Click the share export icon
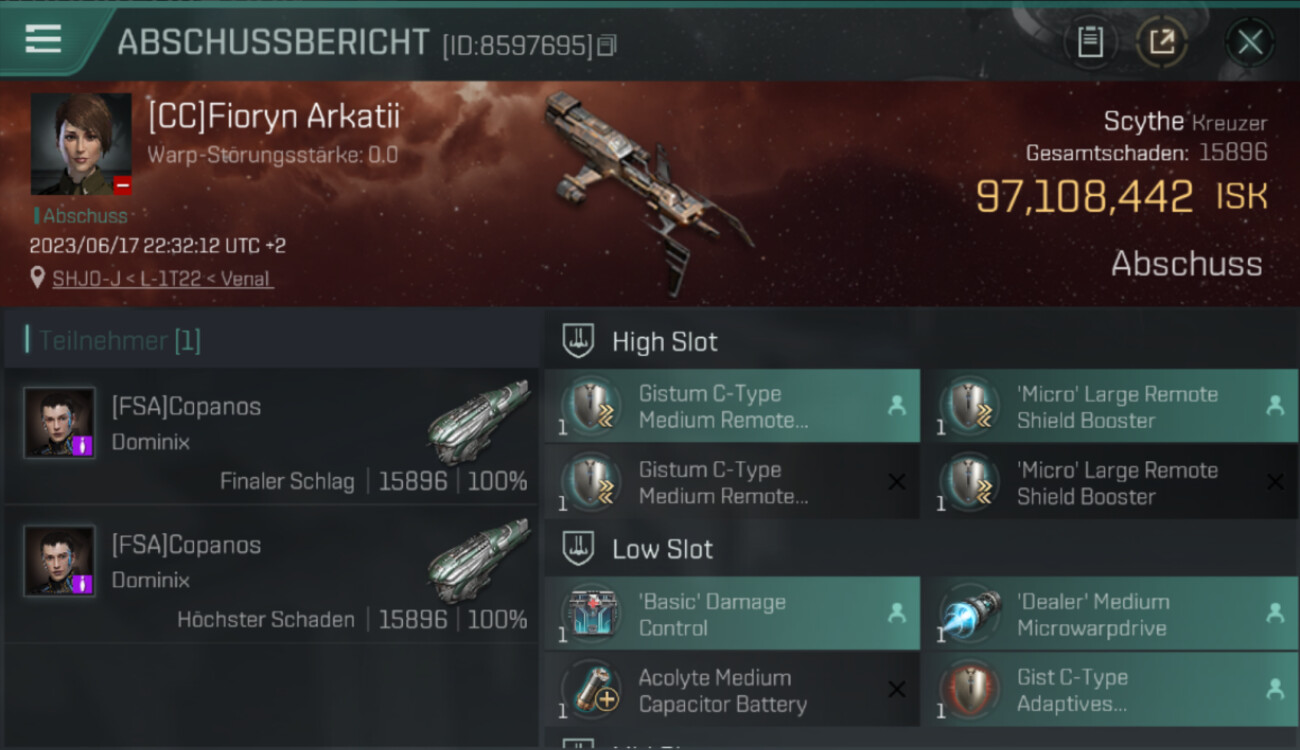 click(1161, 42)
